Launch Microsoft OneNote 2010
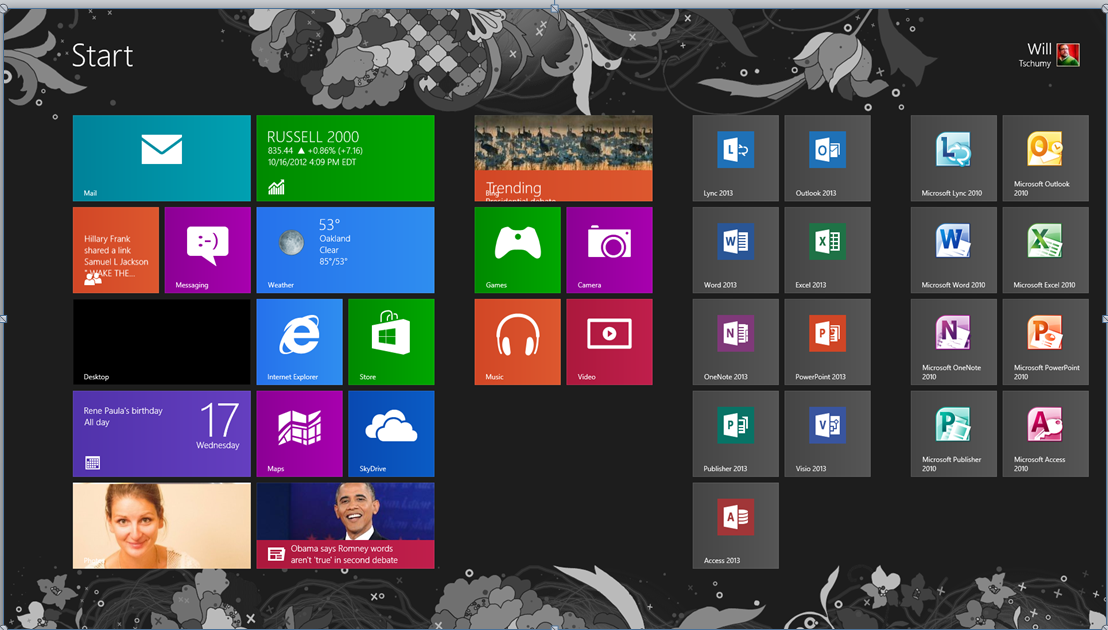1108x630 pixels. point(953,341)
